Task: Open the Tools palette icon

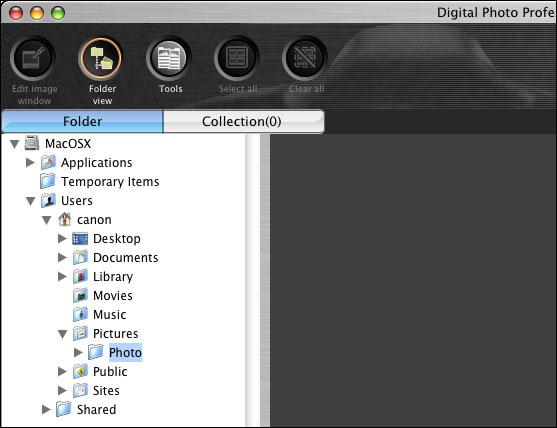Action: point(169,58)
